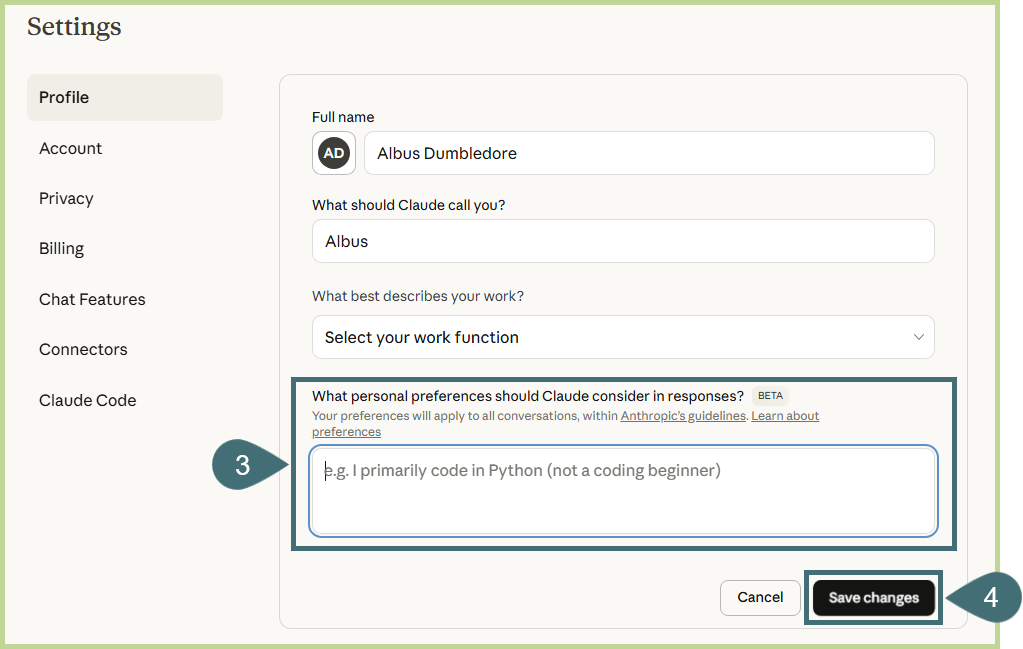Open the Account settings section
1023x649 pixels.
click(70, 148)
